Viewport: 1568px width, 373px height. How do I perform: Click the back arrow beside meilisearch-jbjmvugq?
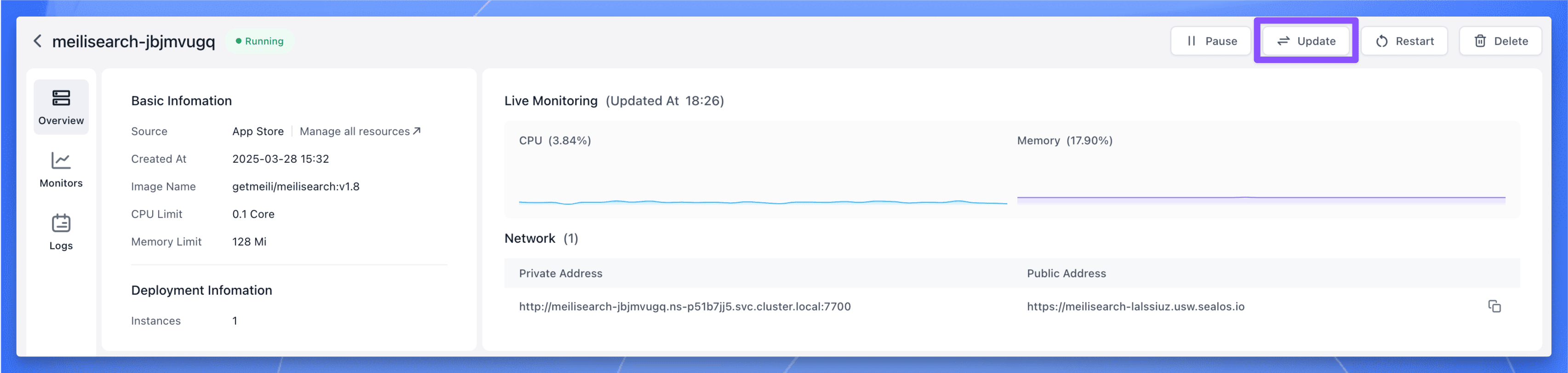[x=37, y=41]
